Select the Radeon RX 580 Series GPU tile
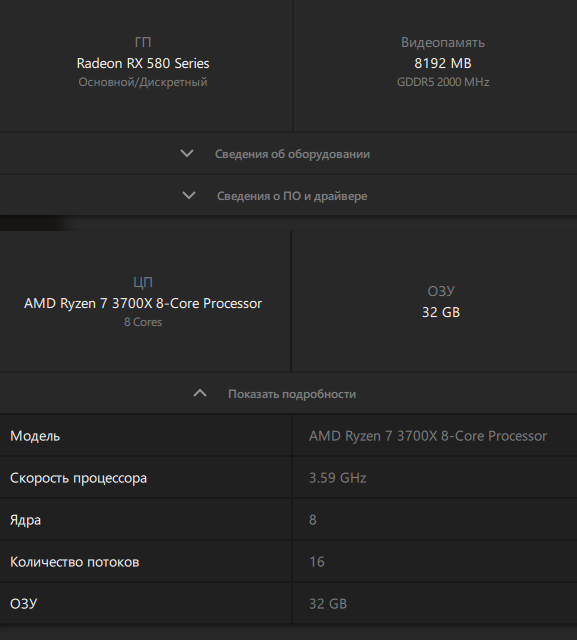This screenshot has width=577, height=640. click(x=146, y=65)
